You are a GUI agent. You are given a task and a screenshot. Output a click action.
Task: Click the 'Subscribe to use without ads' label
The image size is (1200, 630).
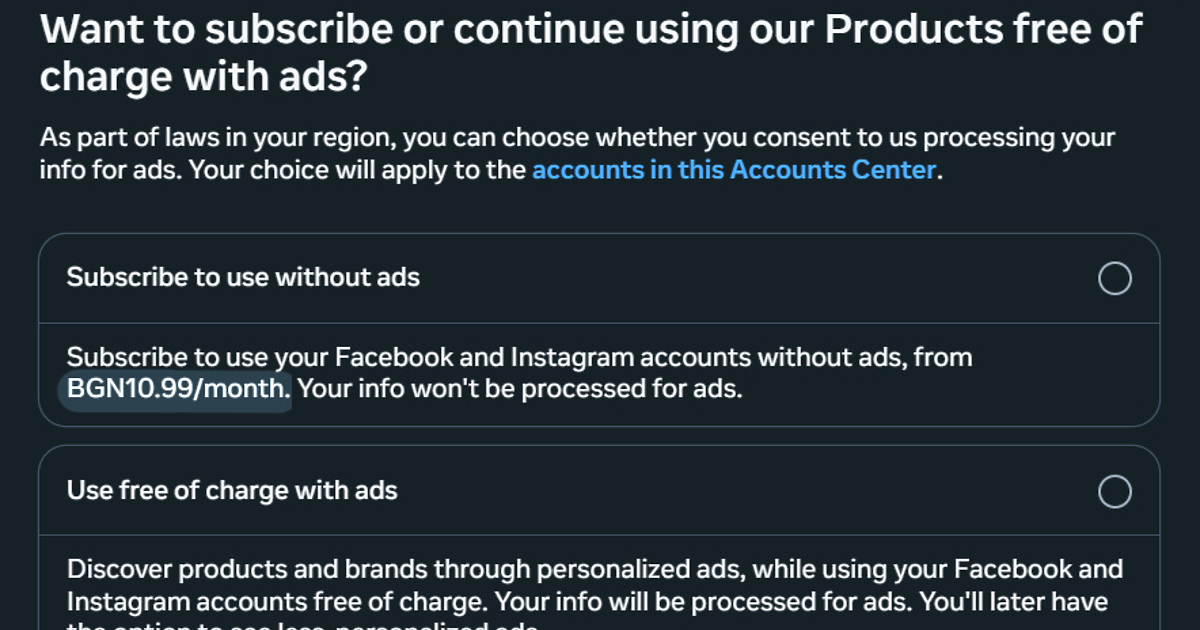tap(242, 278)
